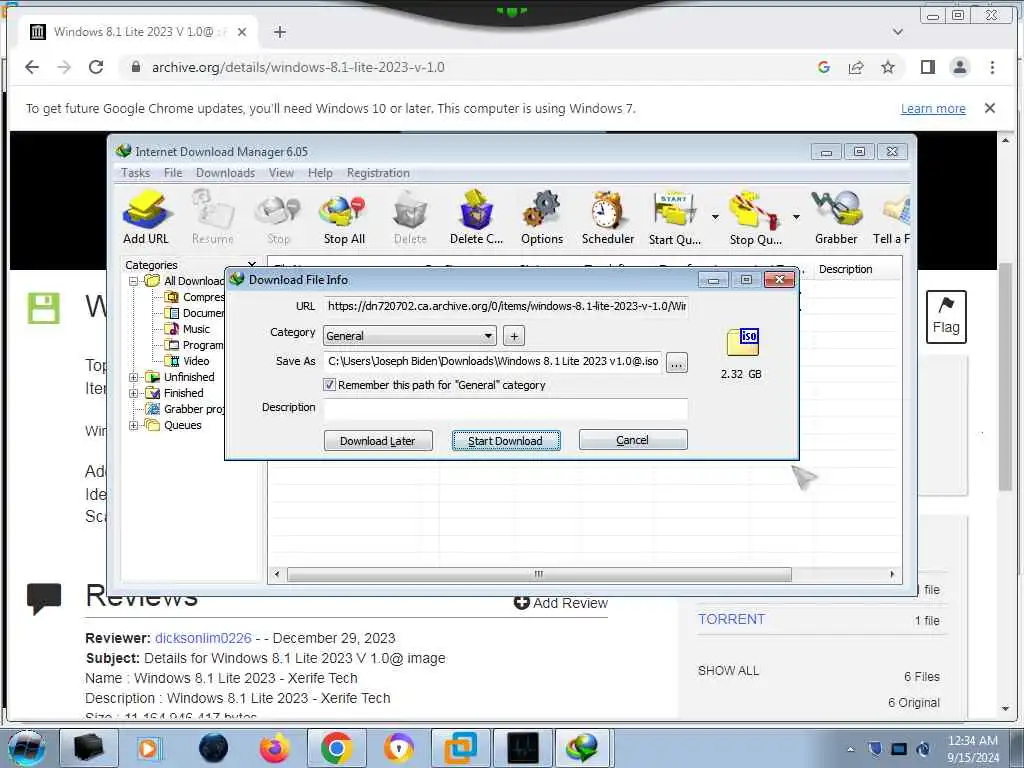Click Learn more link in Chrome infobar

(933, 109)
